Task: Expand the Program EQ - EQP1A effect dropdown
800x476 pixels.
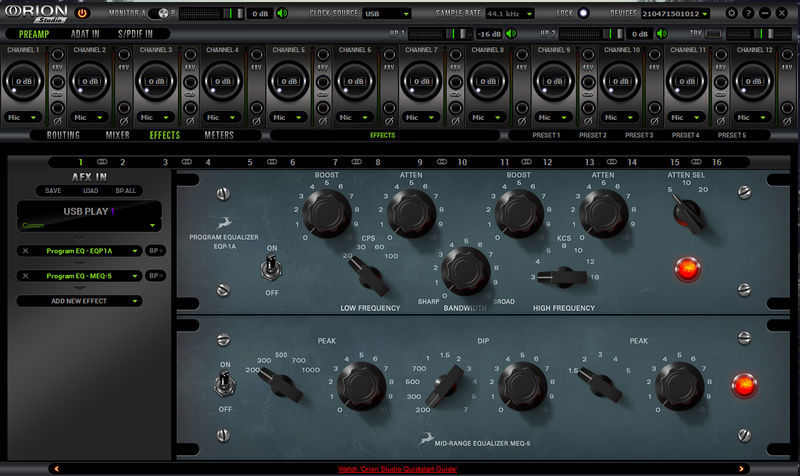Action: 135,251
